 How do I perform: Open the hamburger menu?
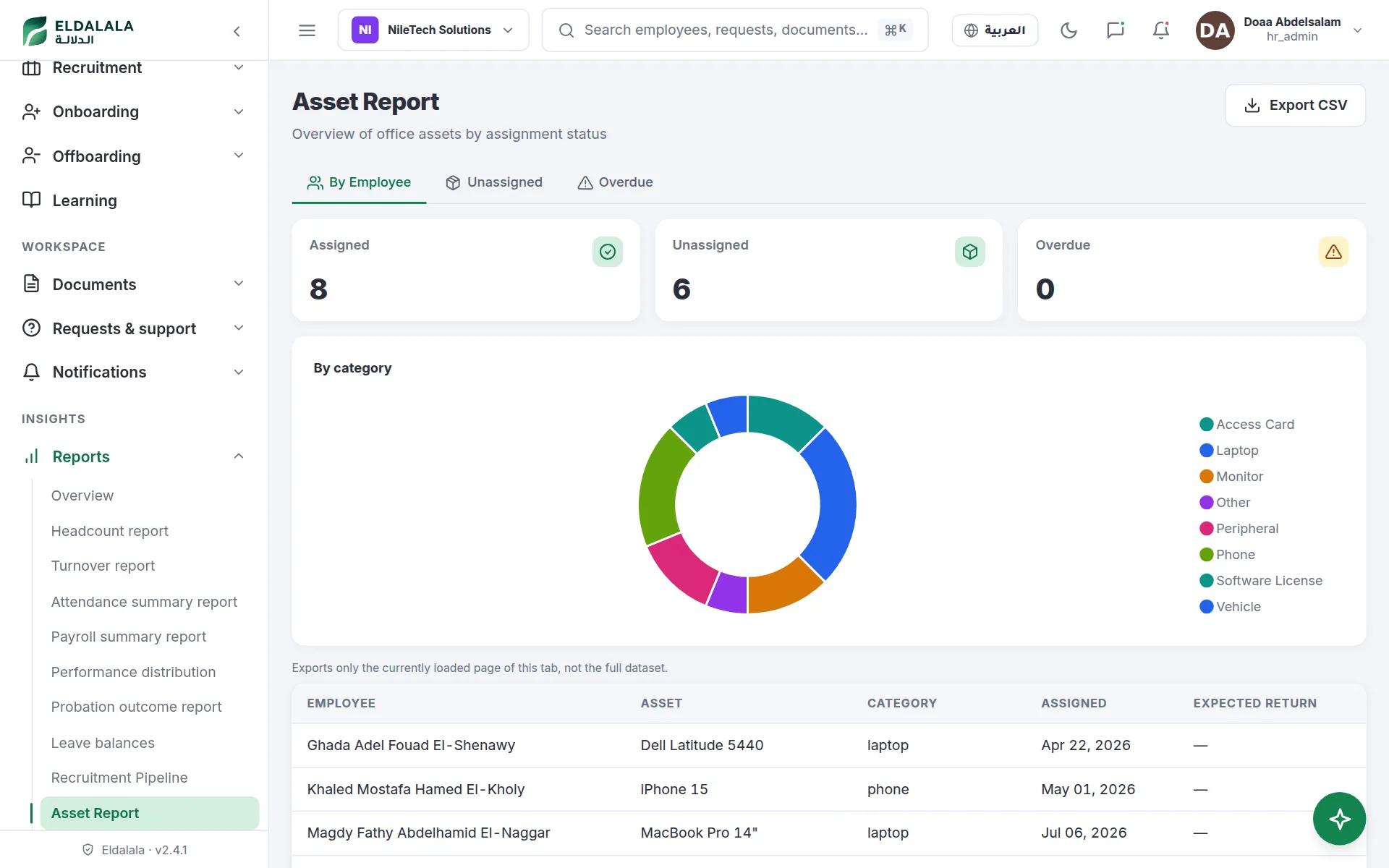point(307,30)
